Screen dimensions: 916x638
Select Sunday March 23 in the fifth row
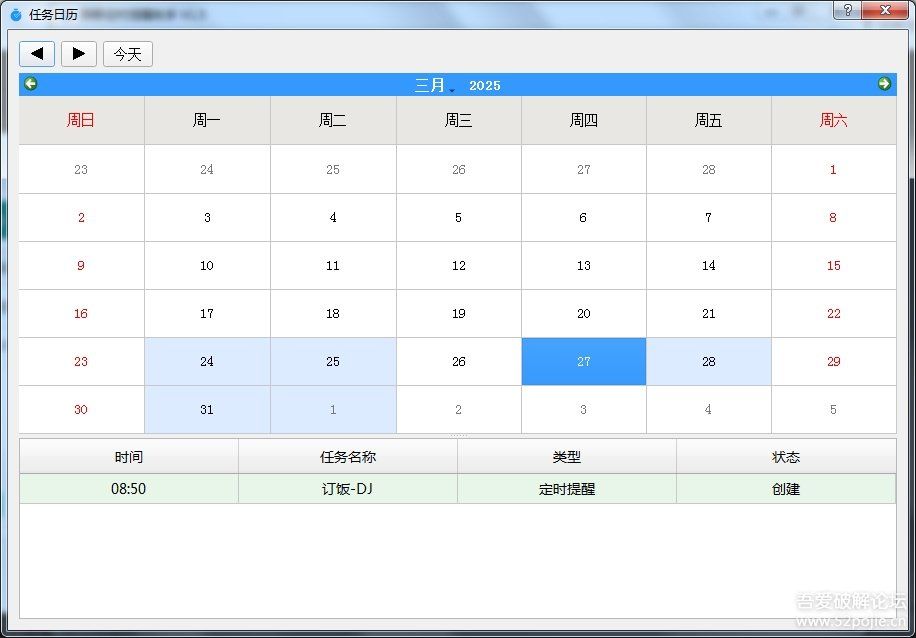pos(81,362)
